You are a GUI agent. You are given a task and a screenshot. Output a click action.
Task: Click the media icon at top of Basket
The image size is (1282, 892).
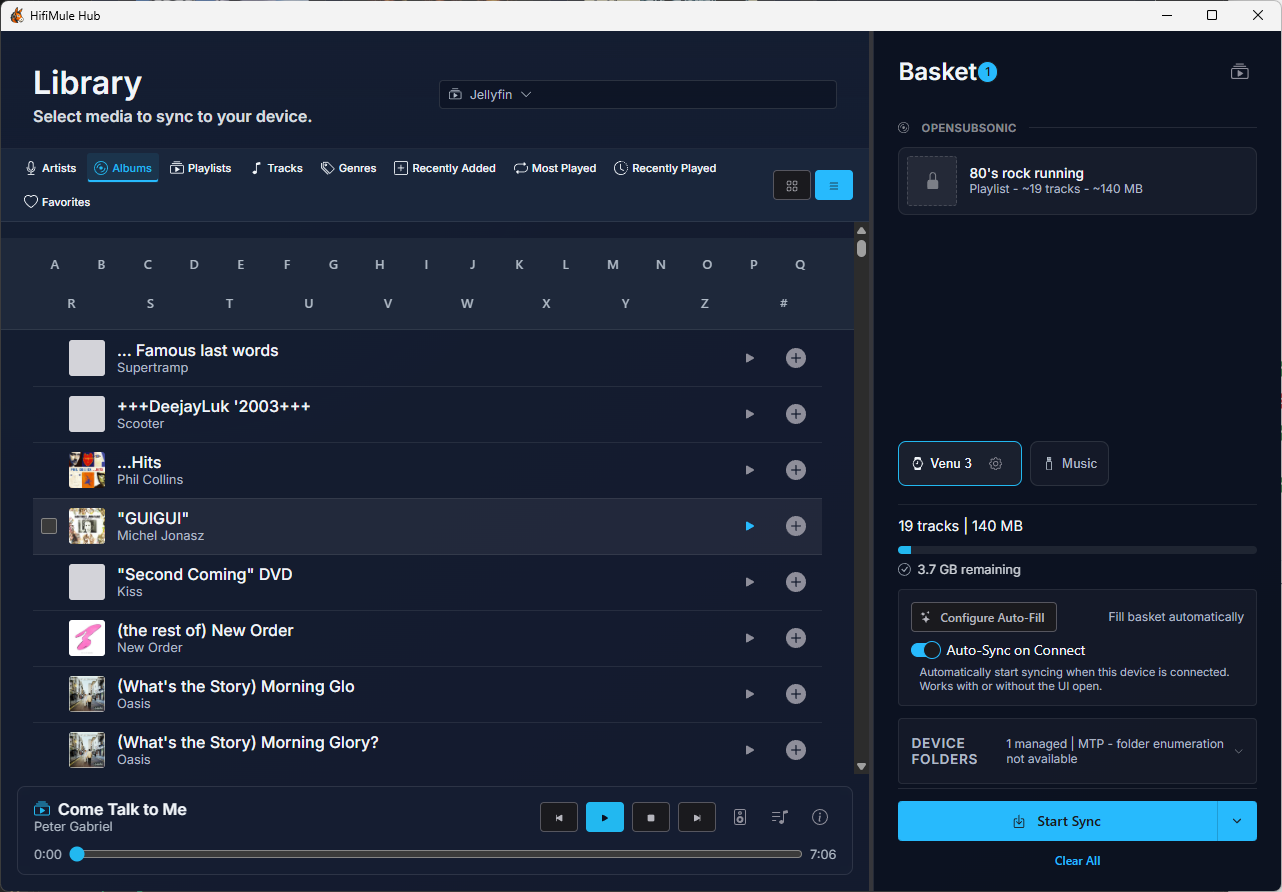(1240, 72)
